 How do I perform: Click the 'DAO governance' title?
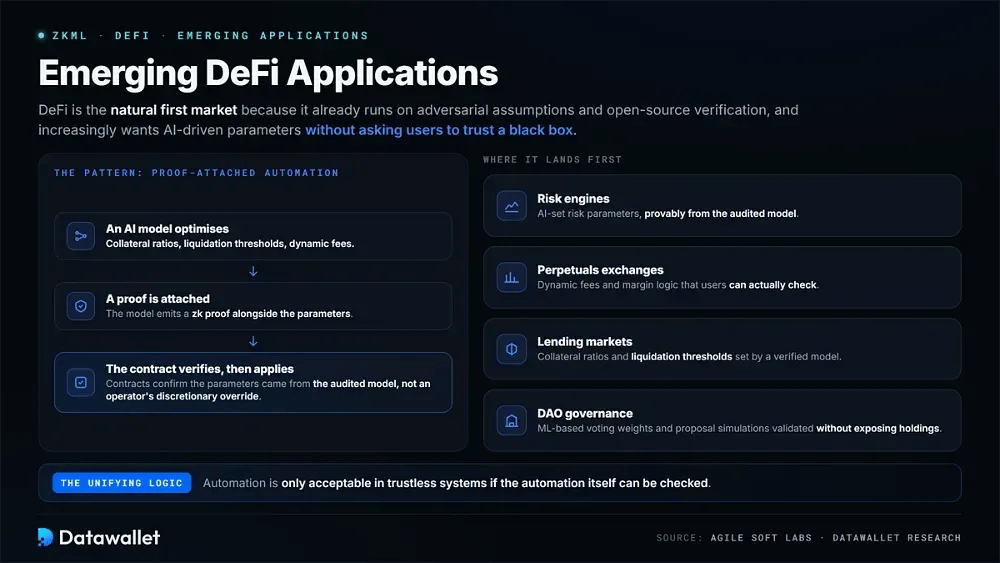coord(585,413)
